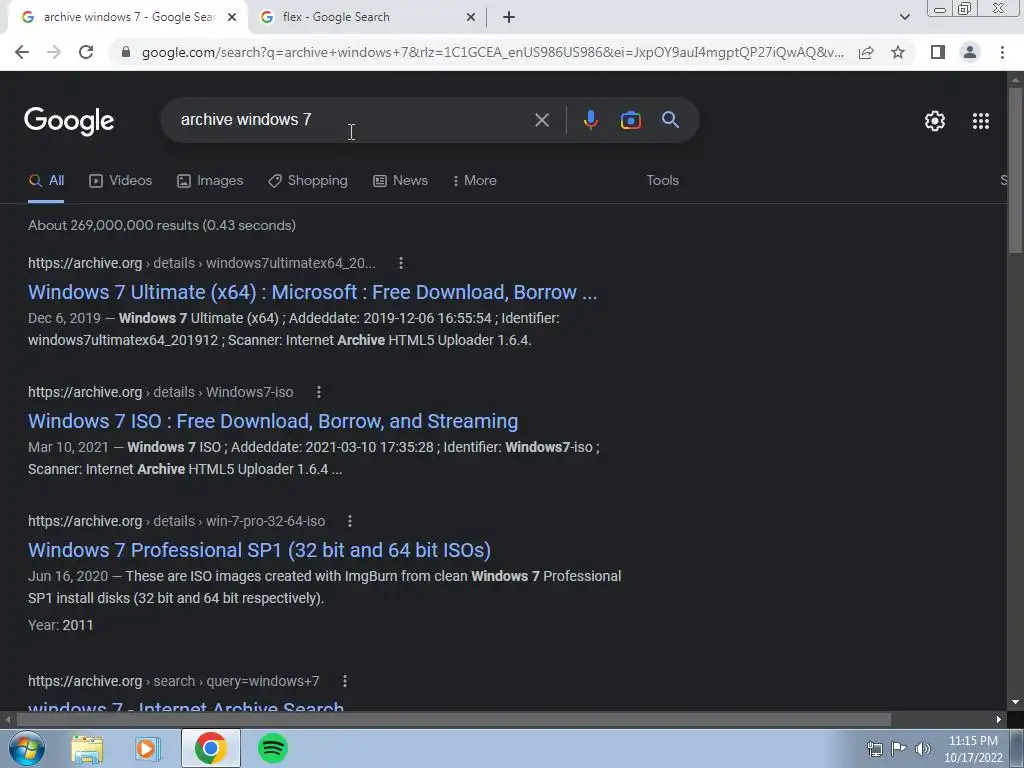
Task: Open search Tools options
Action: click(x=662, y=181)
